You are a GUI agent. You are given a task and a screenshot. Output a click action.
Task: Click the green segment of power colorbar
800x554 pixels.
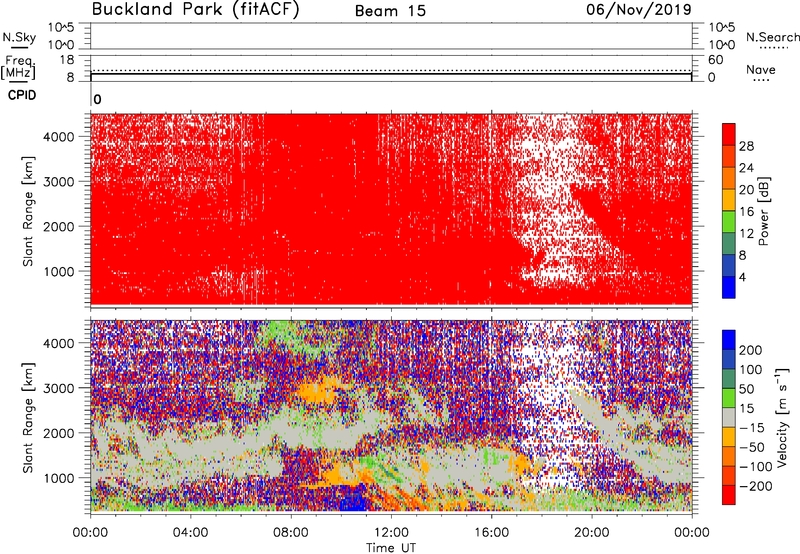click(729, 221)
